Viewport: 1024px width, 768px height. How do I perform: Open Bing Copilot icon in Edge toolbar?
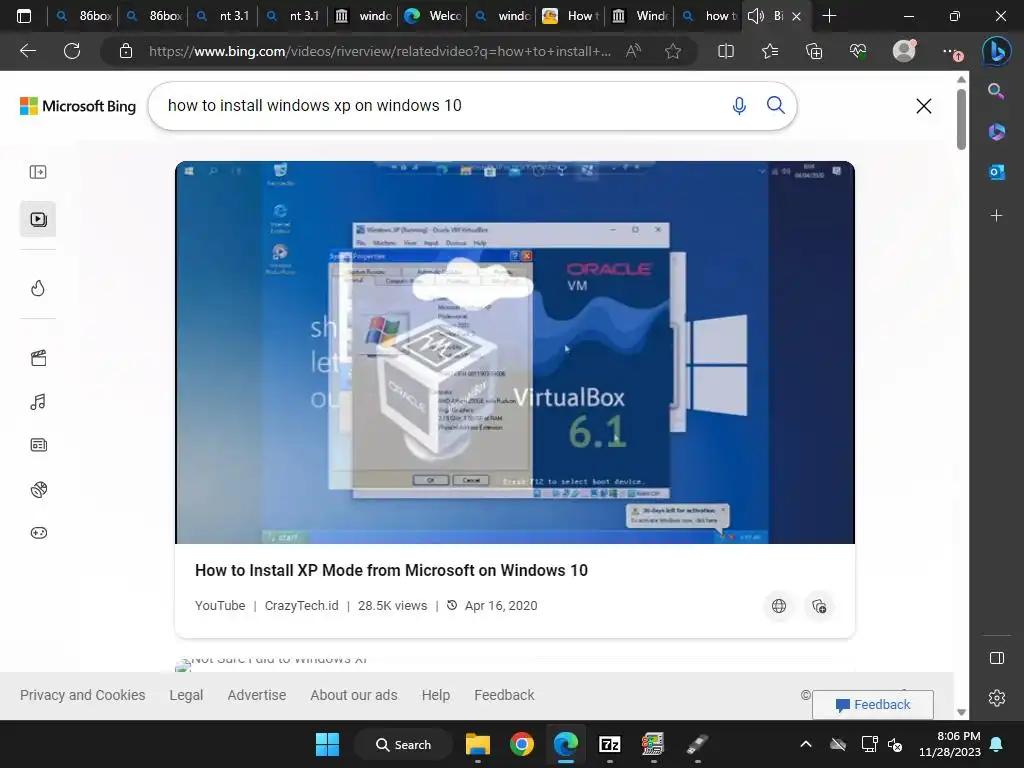pos(997,51)
